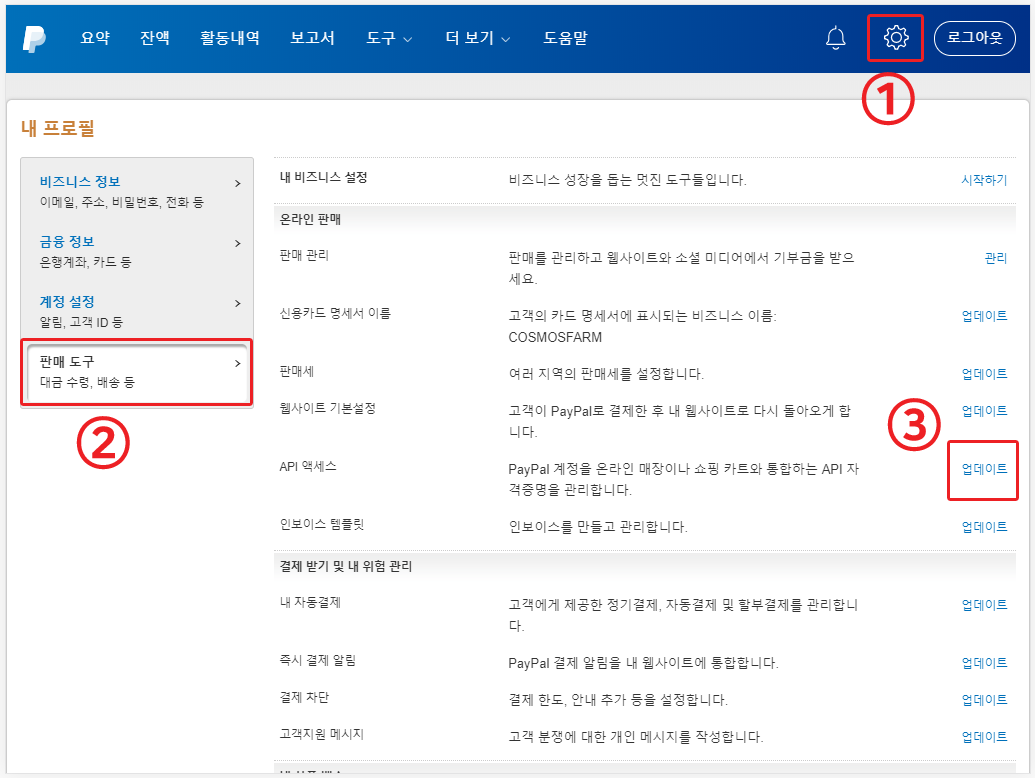
Task: Expand the 비즈니스 정보 section chevron
Action: pyautogui.click(x=238, y=184)
